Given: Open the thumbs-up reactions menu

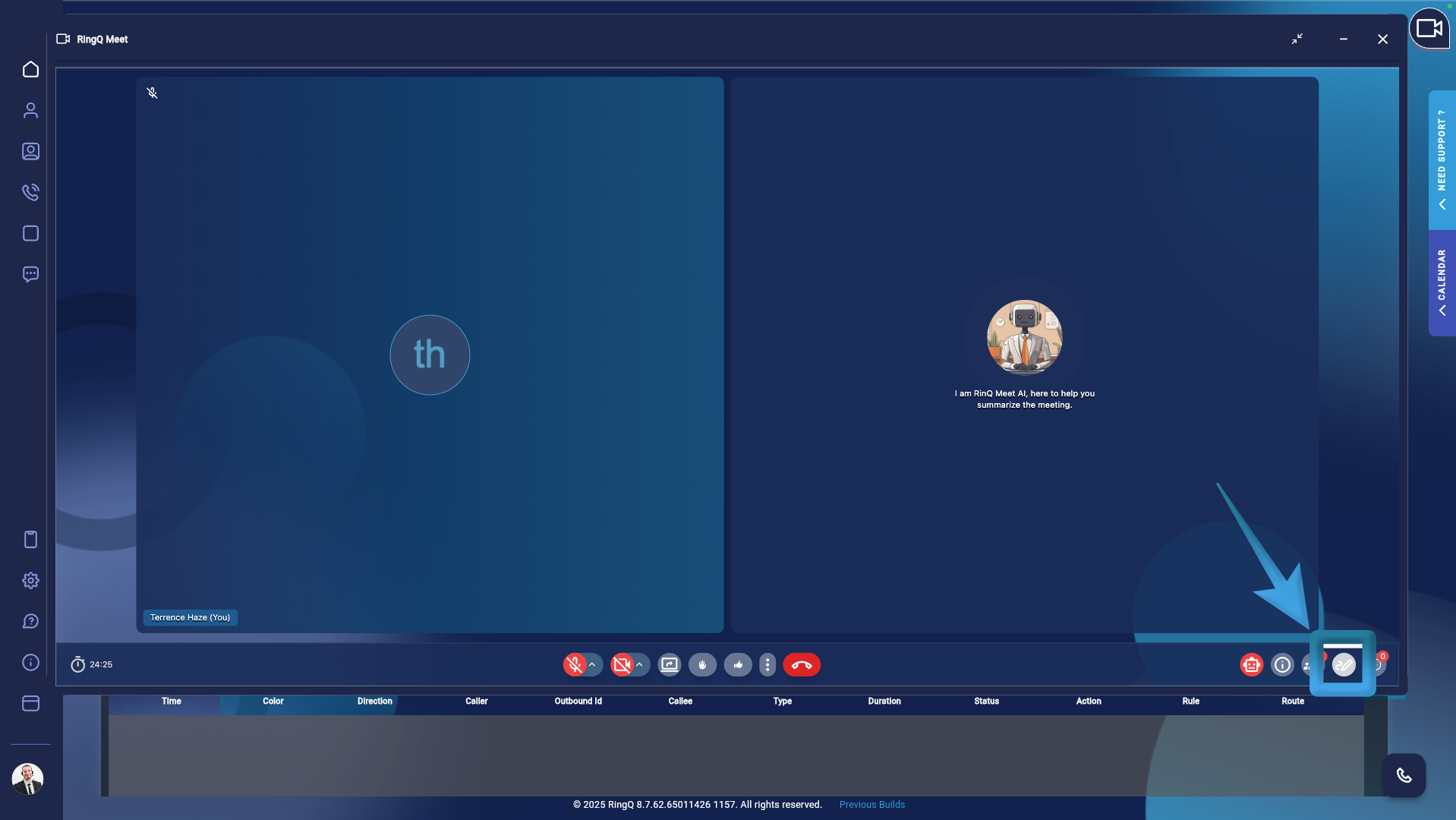Looking at the screenshot, I should click(737, 664).
